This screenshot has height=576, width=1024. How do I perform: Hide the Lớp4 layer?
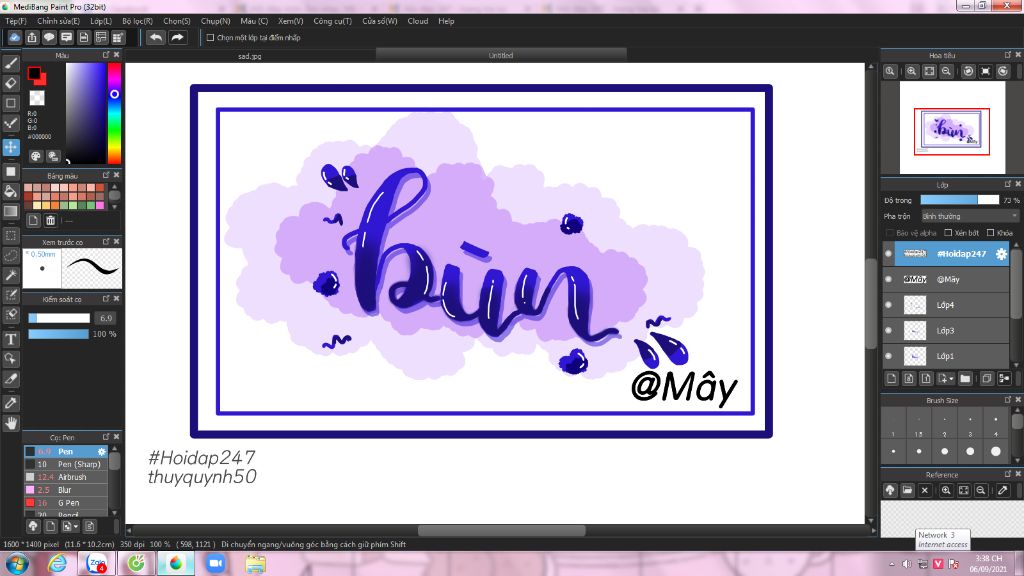[888, 305]
